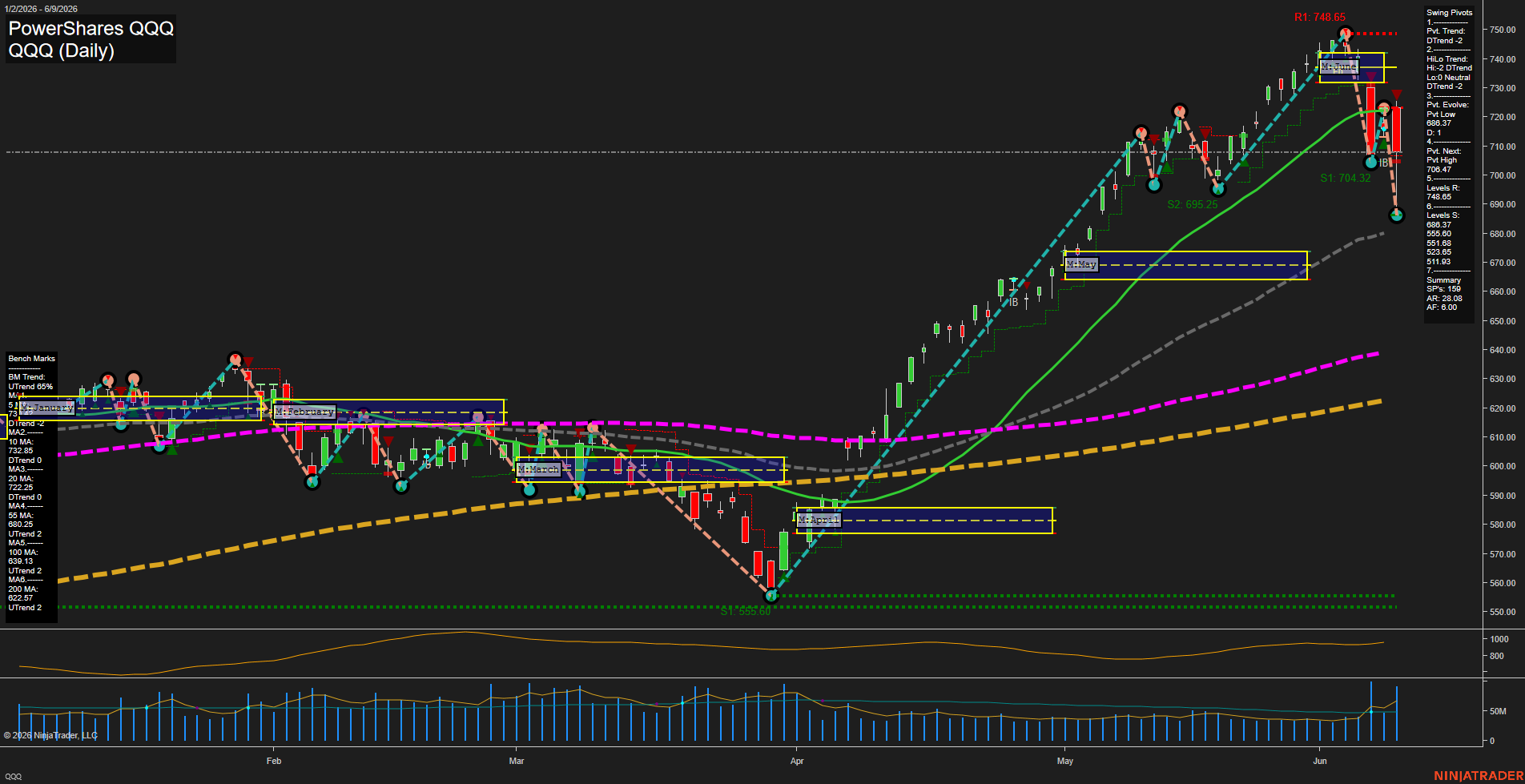This screenshot has height=784, width=1525.
Task: Click the '200 MA:' benchmark entry
Action: [23, 589]
